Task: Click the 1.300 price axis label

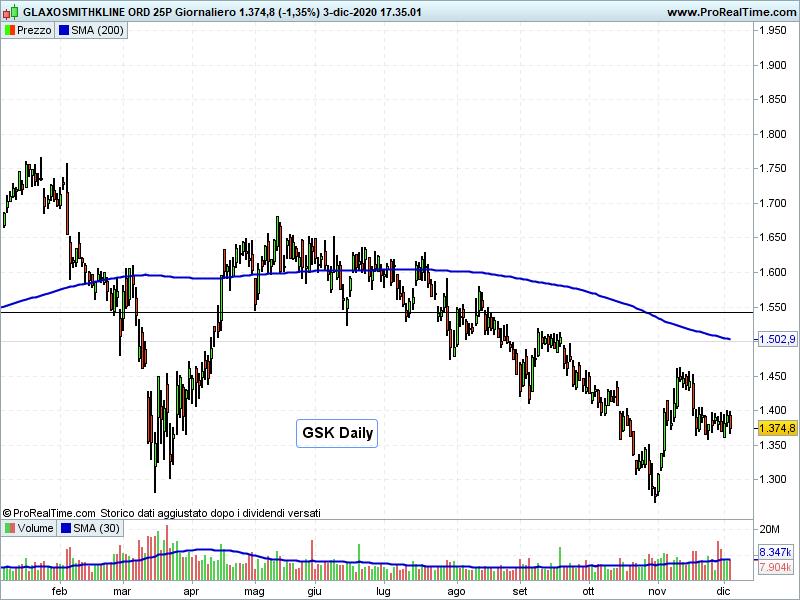Action: point(773,479)
